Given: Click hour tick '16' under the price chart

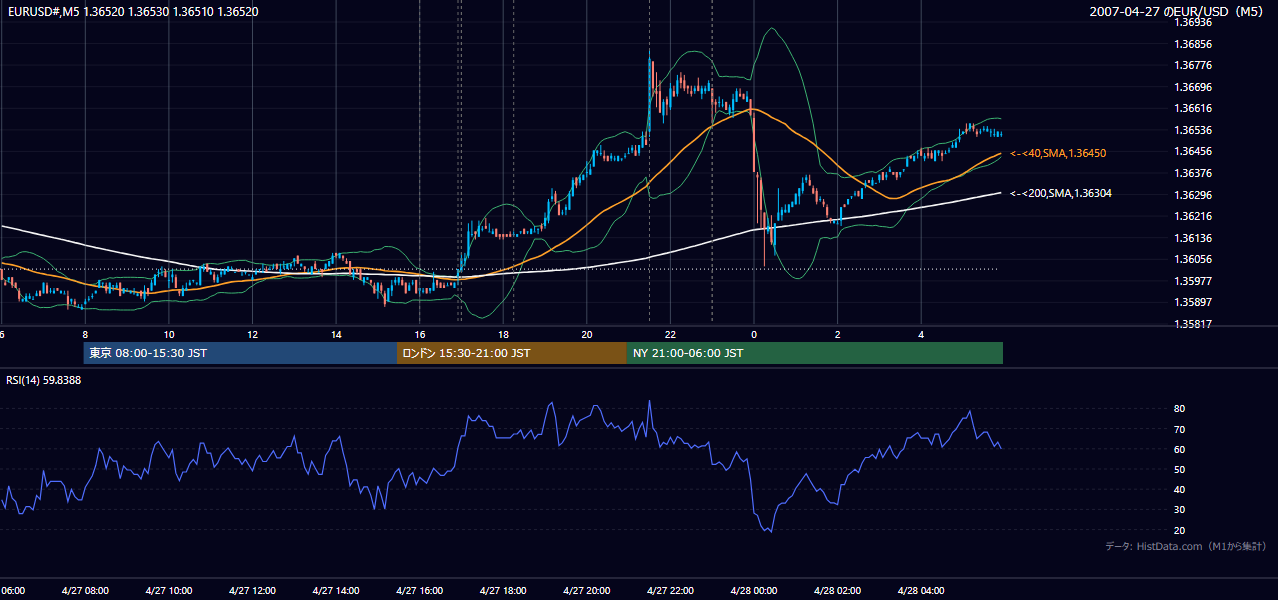Looking at the screenshot, I should point(420,335).
